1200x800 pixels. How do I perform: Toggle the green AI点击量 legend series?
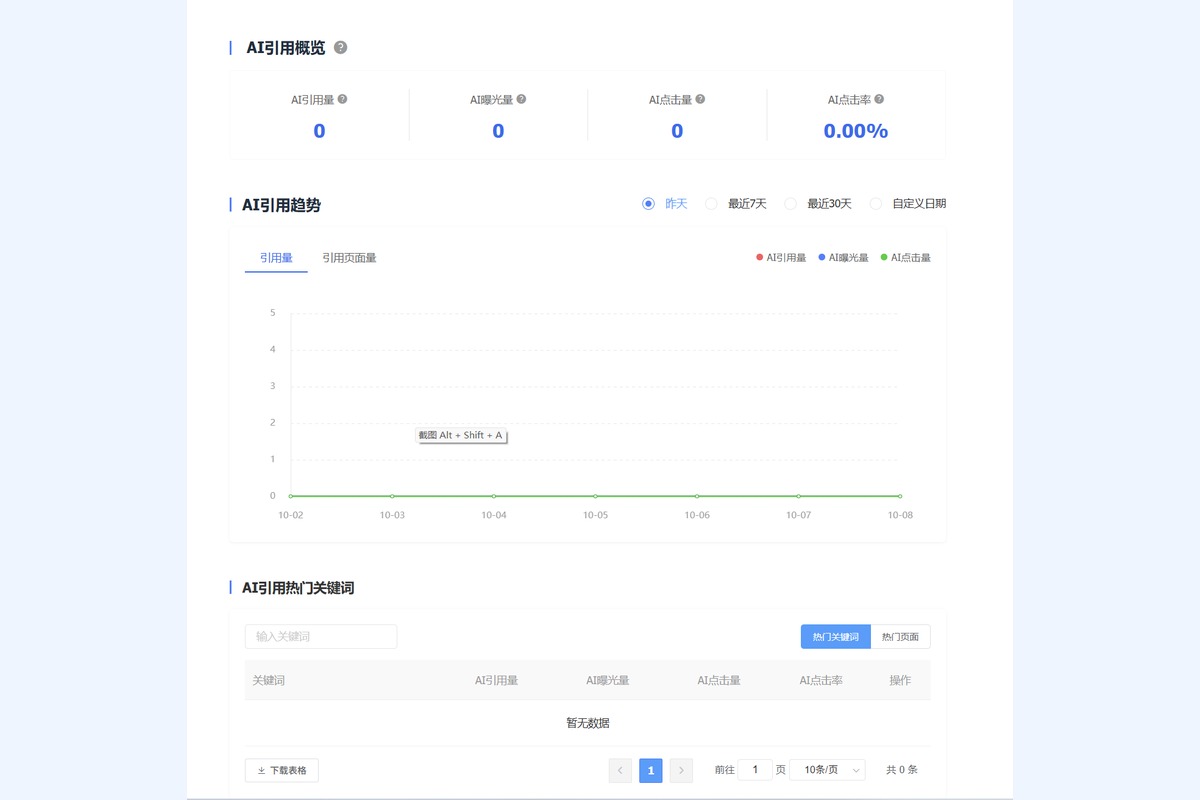[x=905, y=258]
